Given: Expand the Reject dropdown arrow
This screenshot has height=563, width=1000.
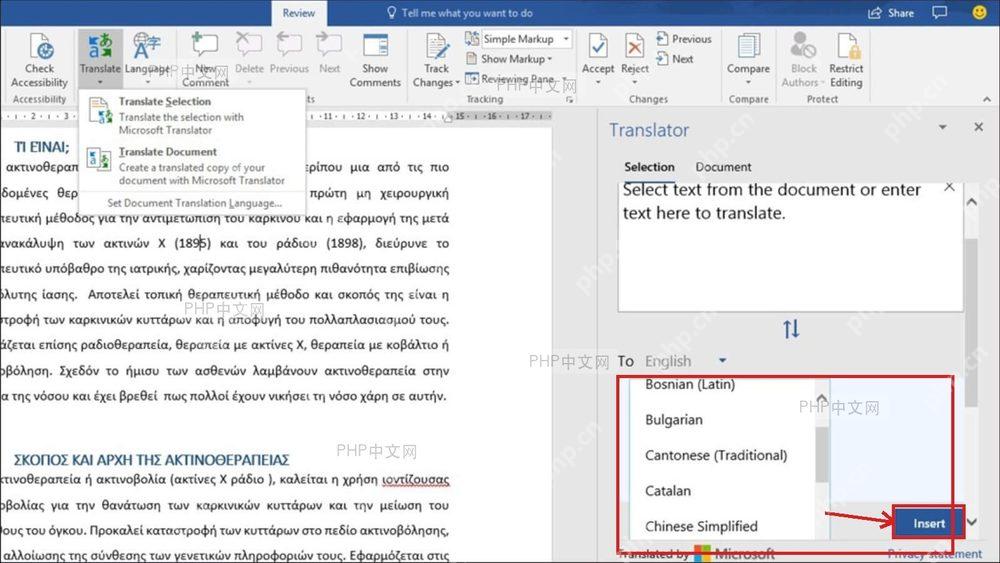Looking at the screenshot, I should [x=635, y=83].
